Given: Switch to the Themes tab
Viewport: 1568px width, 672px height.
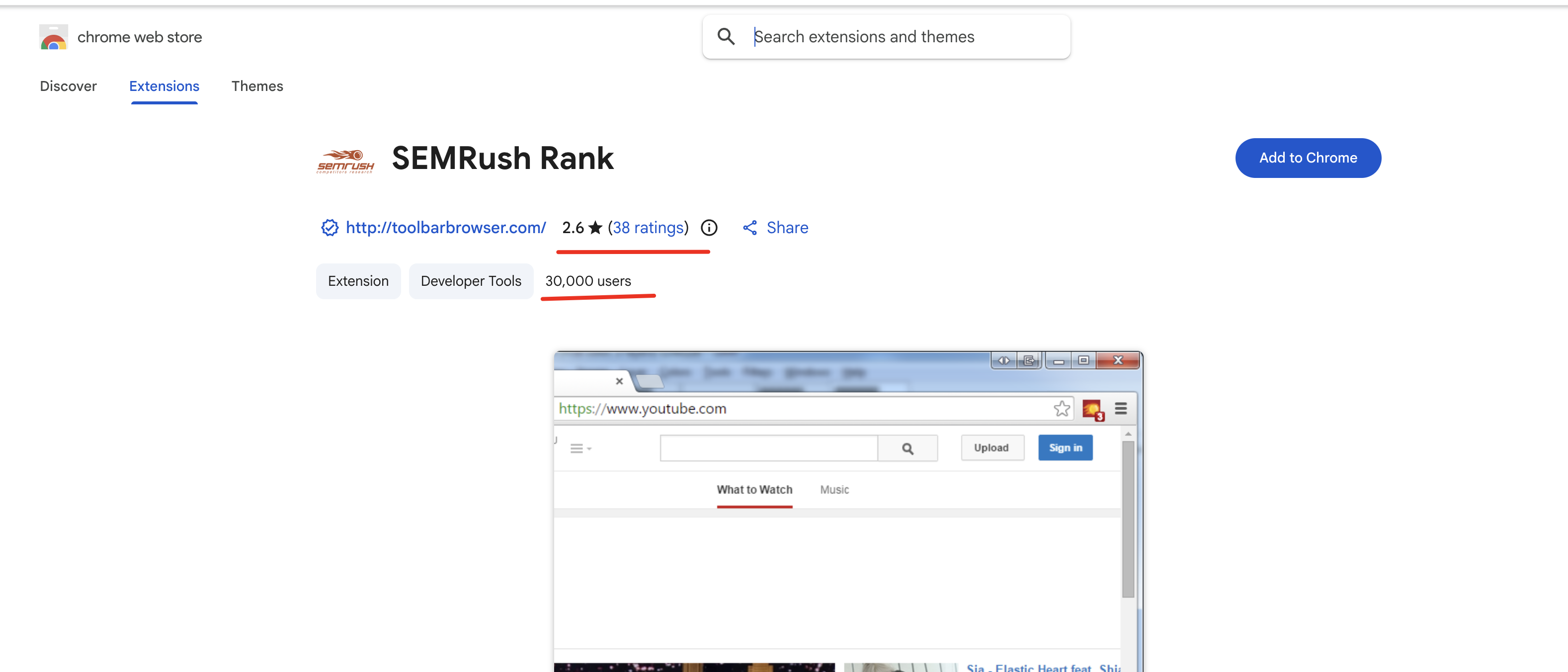Looking at the screenshot, I should (257, 86).
